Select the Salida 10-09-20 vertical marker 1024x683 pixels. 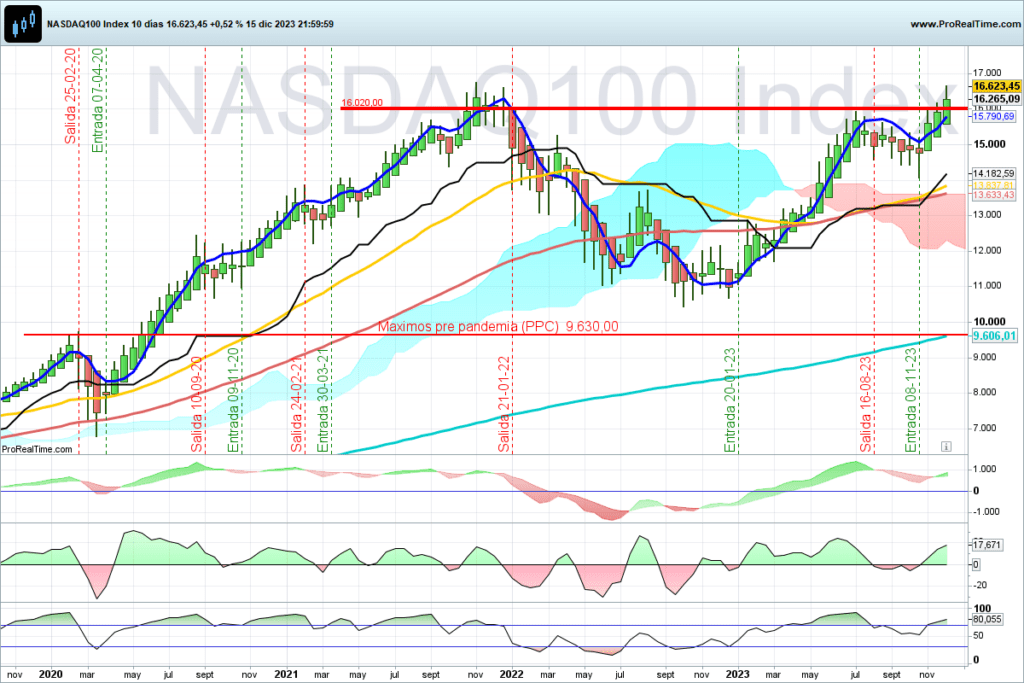197,405
